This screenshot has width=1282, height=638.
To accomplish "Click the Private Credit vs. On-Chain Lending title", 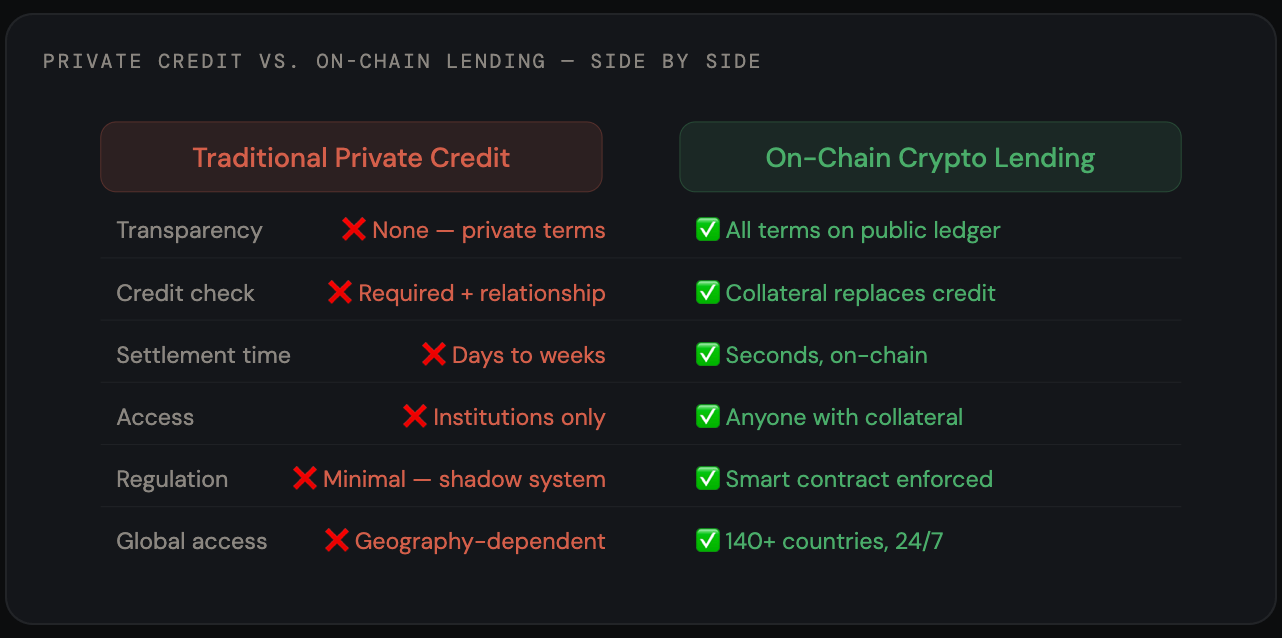I will [x=402, y=61].
